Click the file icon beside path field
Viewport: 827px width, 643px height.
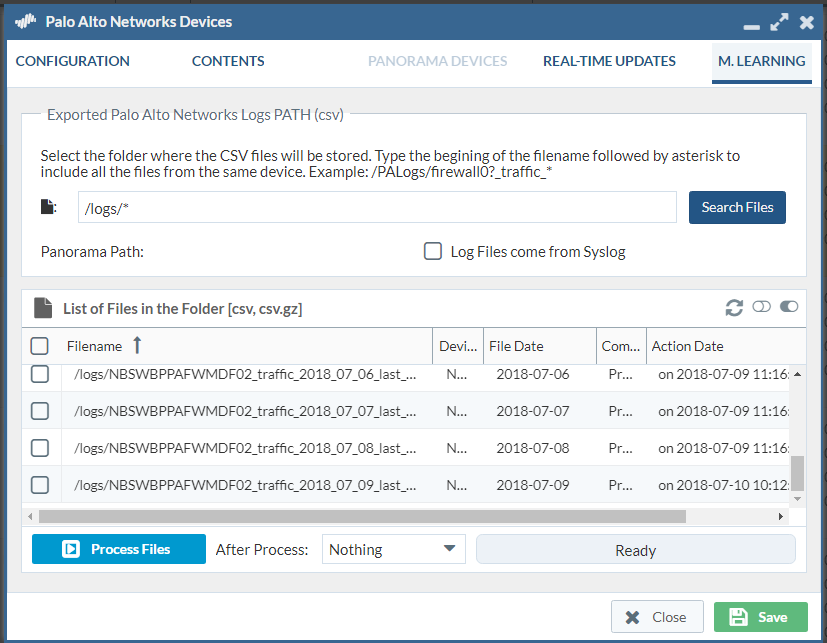47,207
